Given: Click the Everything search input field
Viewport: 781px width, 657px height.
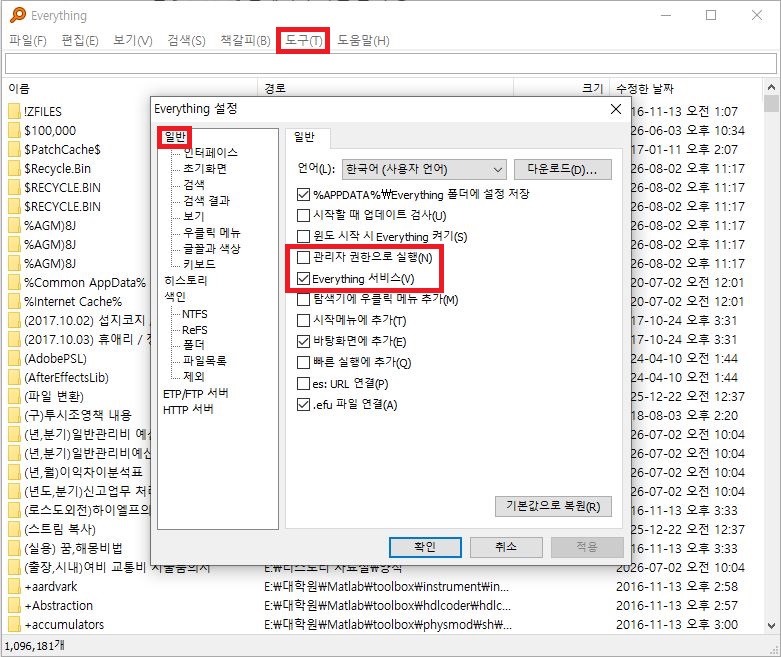Looking at the screenshot, I should (x=390, y=64).
